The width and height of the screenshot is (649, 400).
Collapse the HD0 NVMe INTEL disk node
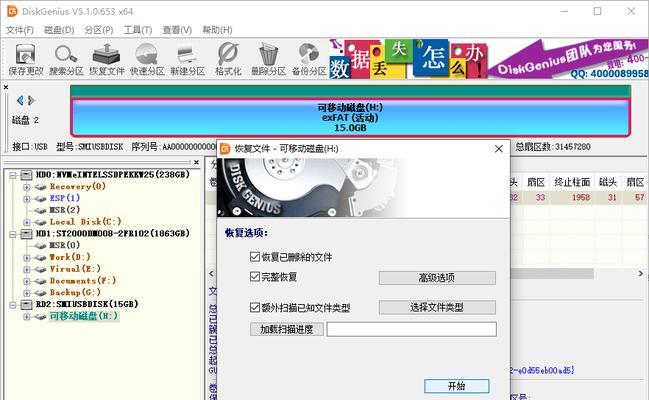point(13,175)
